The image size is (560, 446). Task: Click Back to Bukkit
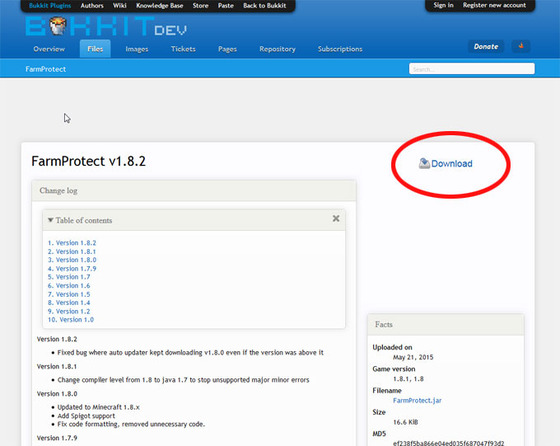coord(265,5)
